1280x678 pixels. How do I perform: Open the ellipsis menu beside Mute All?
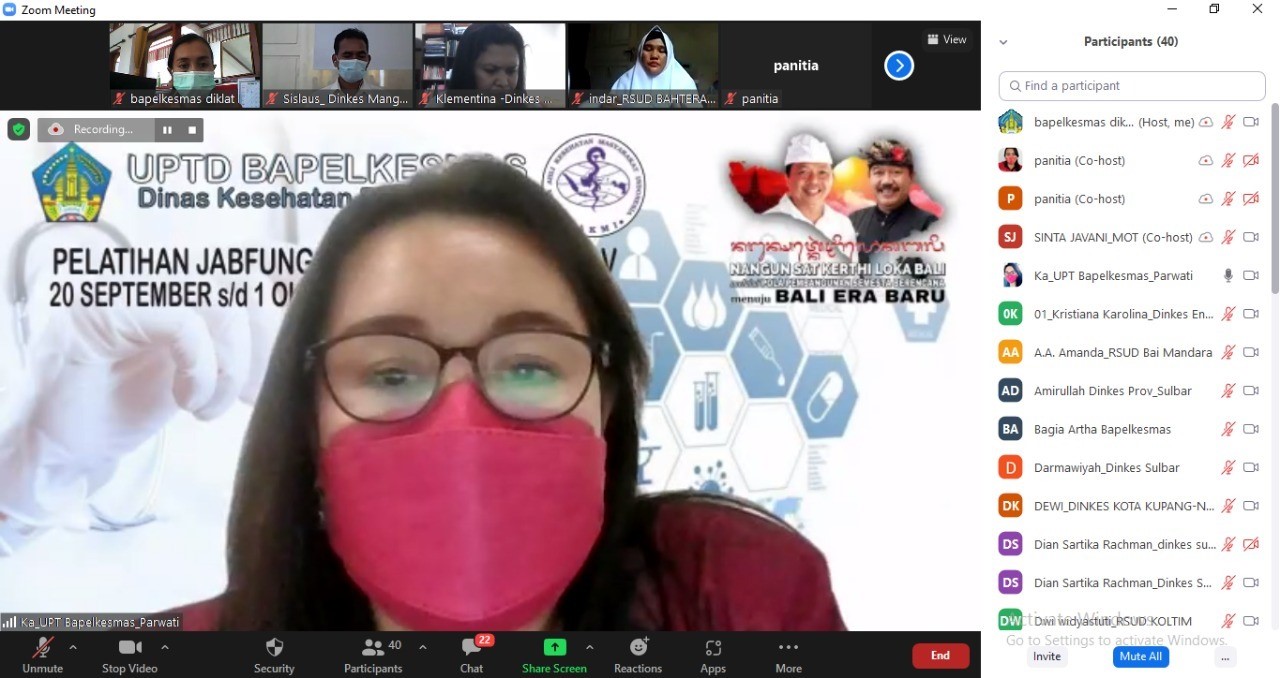[x=1226, y=657]
